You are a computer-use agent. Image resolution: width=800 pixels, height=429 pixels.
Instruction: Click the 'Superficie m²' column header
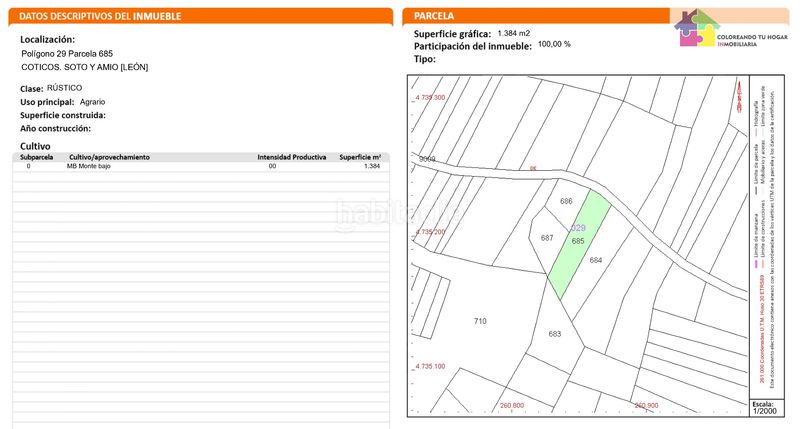[360, 157]
